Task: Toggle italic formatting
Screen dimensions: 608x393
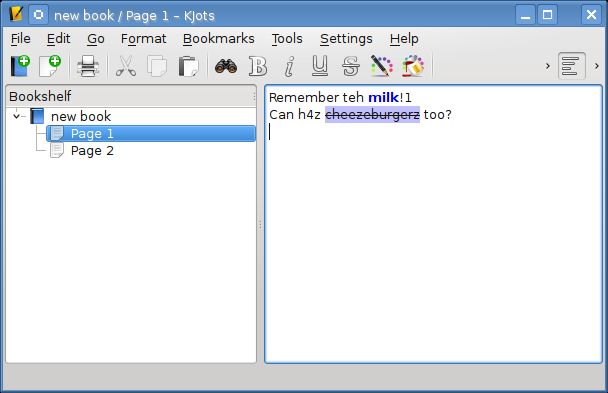Action: click(x=289, y=66)
